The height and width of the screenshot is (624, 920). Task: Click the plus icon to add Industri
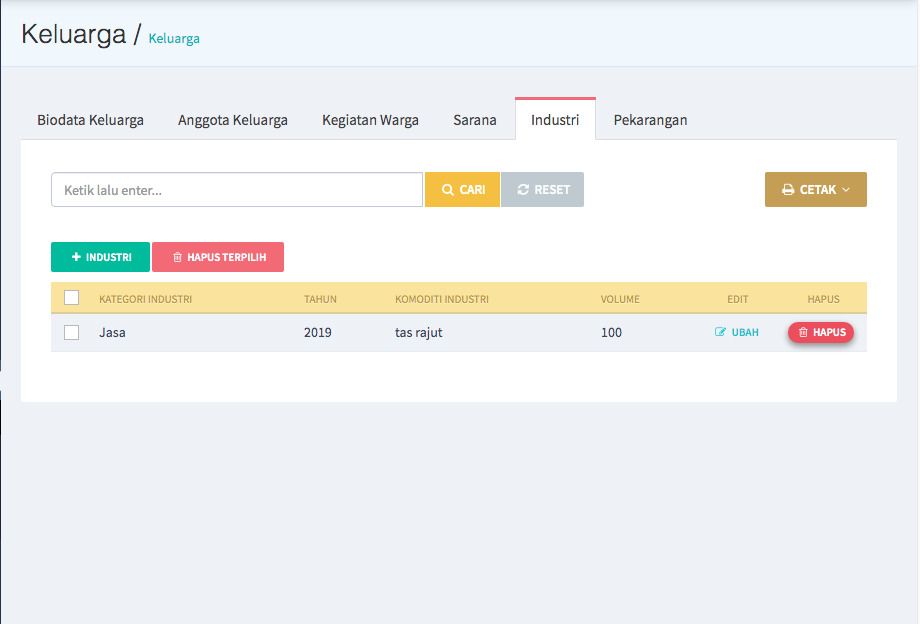[76, 257]
